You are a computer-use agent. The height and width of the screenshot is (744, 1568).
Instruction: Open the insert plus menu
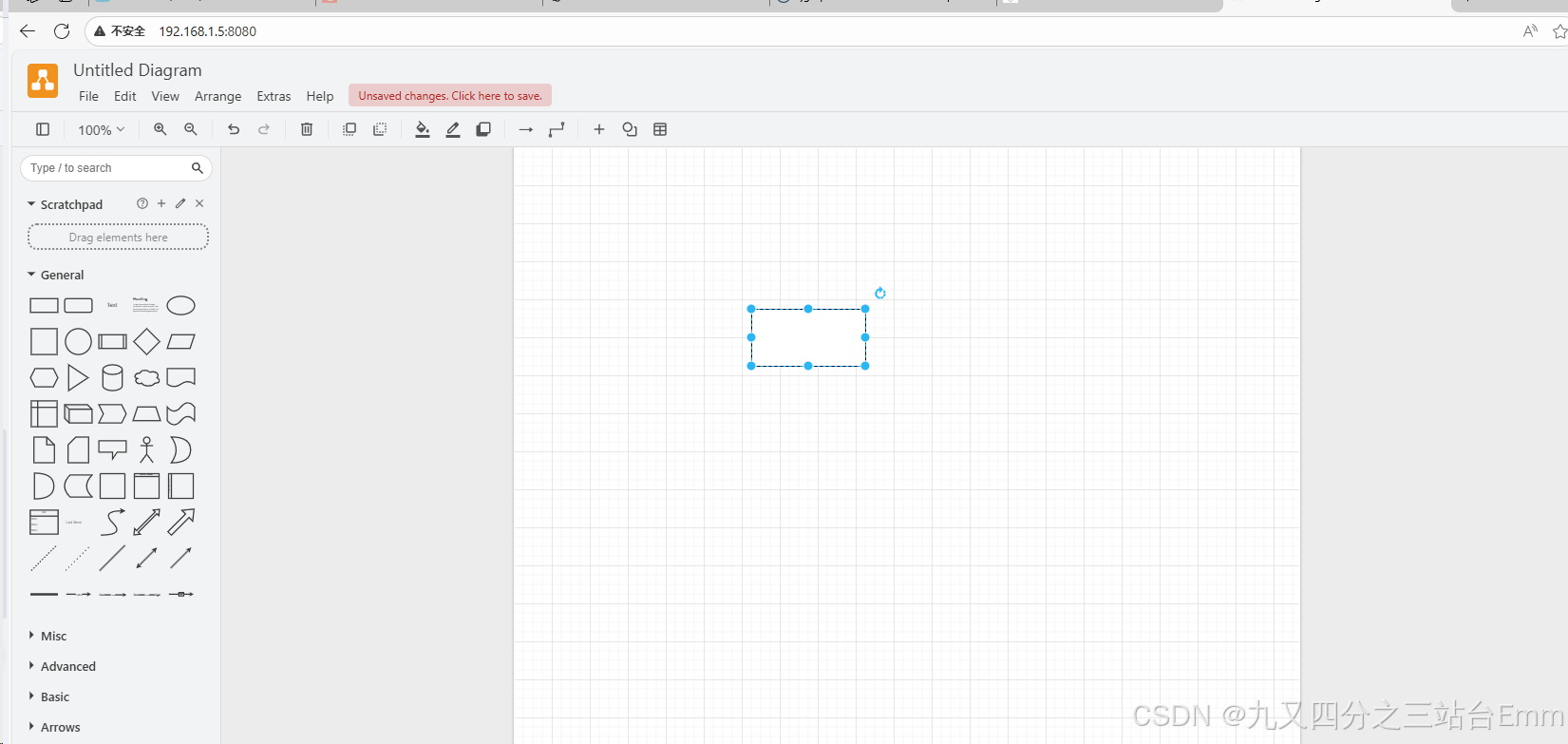(599, 129)
